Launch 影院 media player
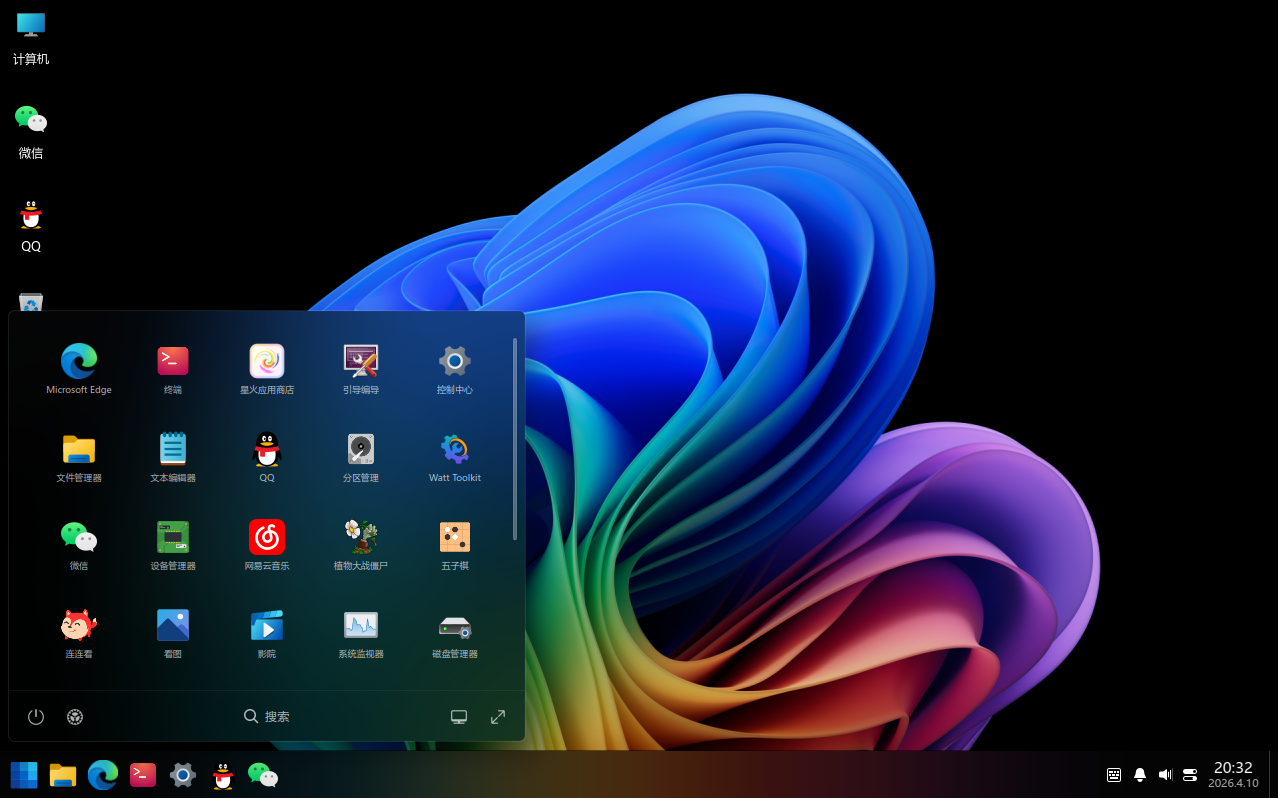Image resolution: width=1278 pixels, height=798 pixels. [267, 633]
